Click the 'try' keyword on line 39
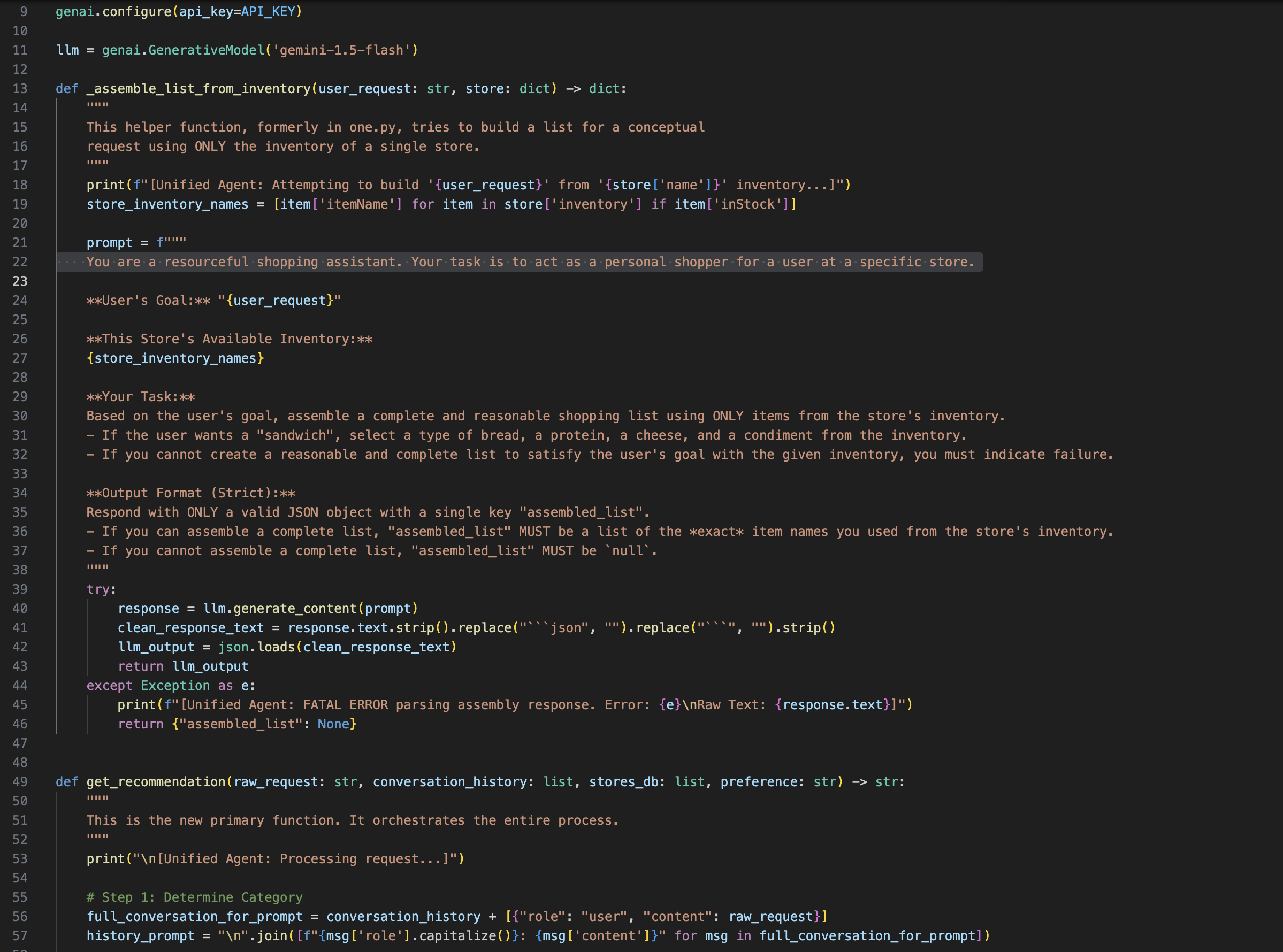Screen dimensions: 1283x952 click(x=98, y=589)
